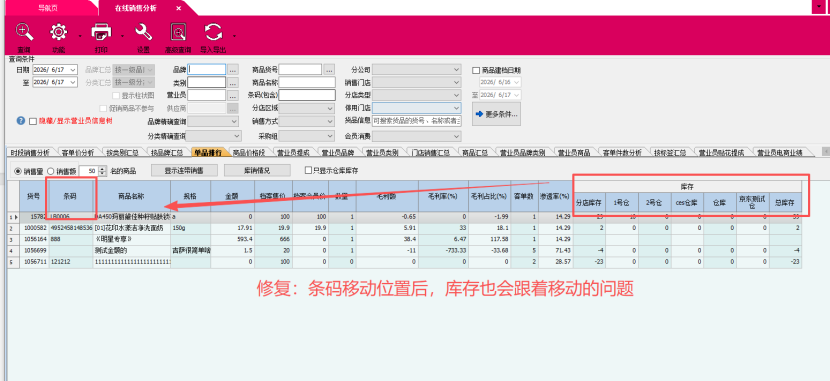Select the 销售额 radio button
This screenshot has height=381, width=830.
51,171
